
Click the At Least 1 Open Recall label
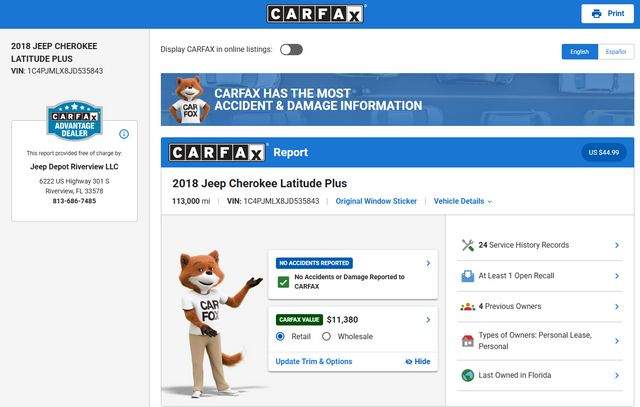tap(516, 276)
